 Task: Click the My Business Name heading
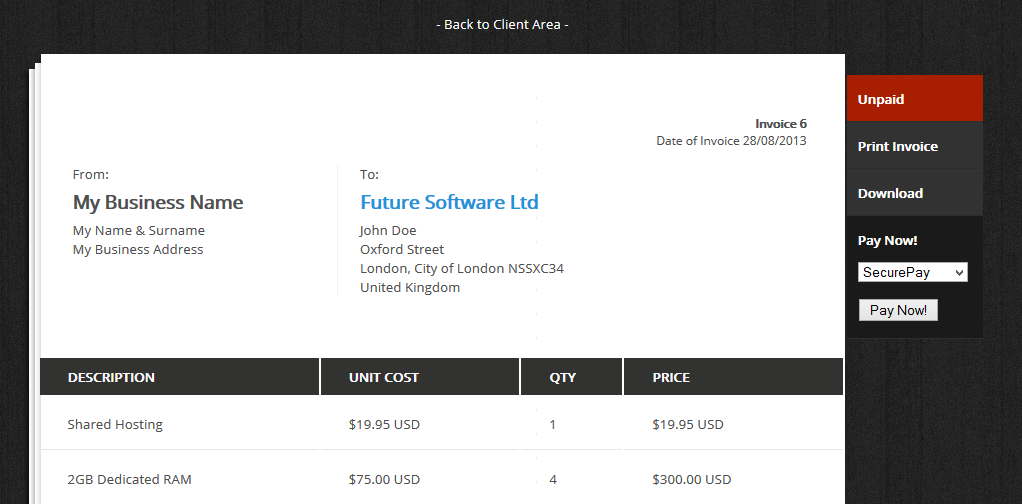[158, 202]
